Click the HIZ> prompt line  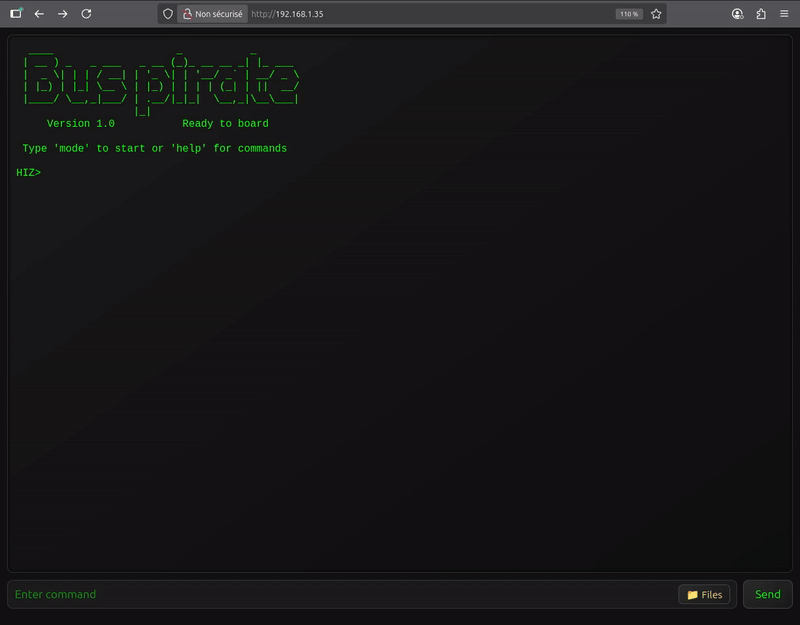point(29,173)
